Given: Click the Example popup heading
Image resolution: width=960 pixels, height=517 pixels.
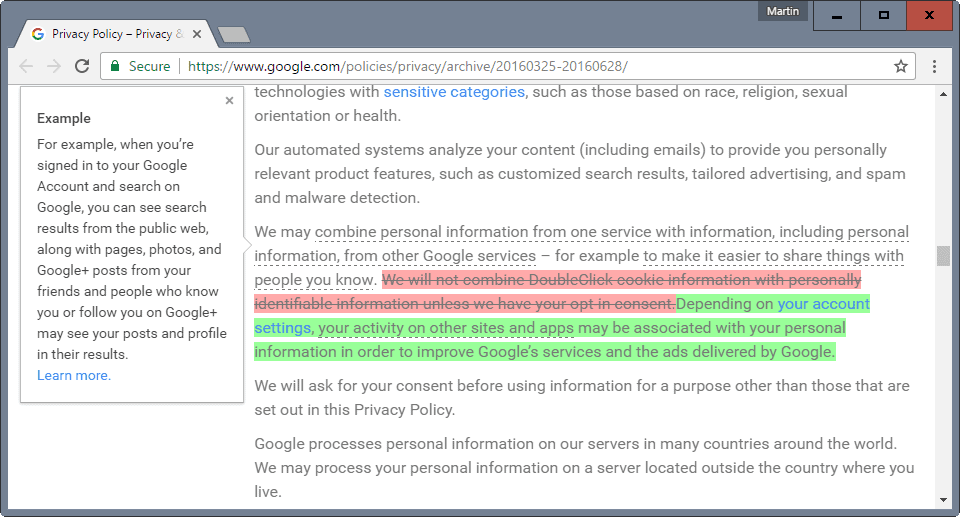Looking at the screenshot, I should (x=64, y=118).
